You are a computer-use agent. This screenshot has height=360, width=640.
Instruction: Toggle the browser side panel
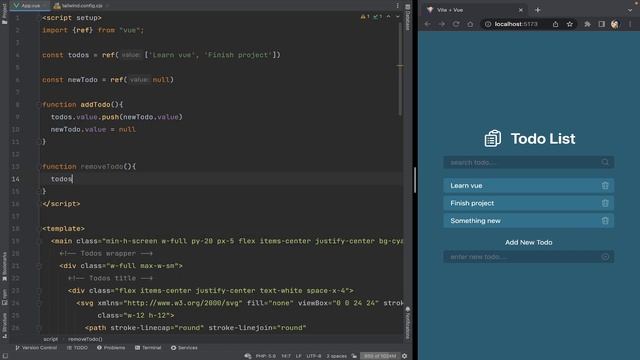coord(602,24)
